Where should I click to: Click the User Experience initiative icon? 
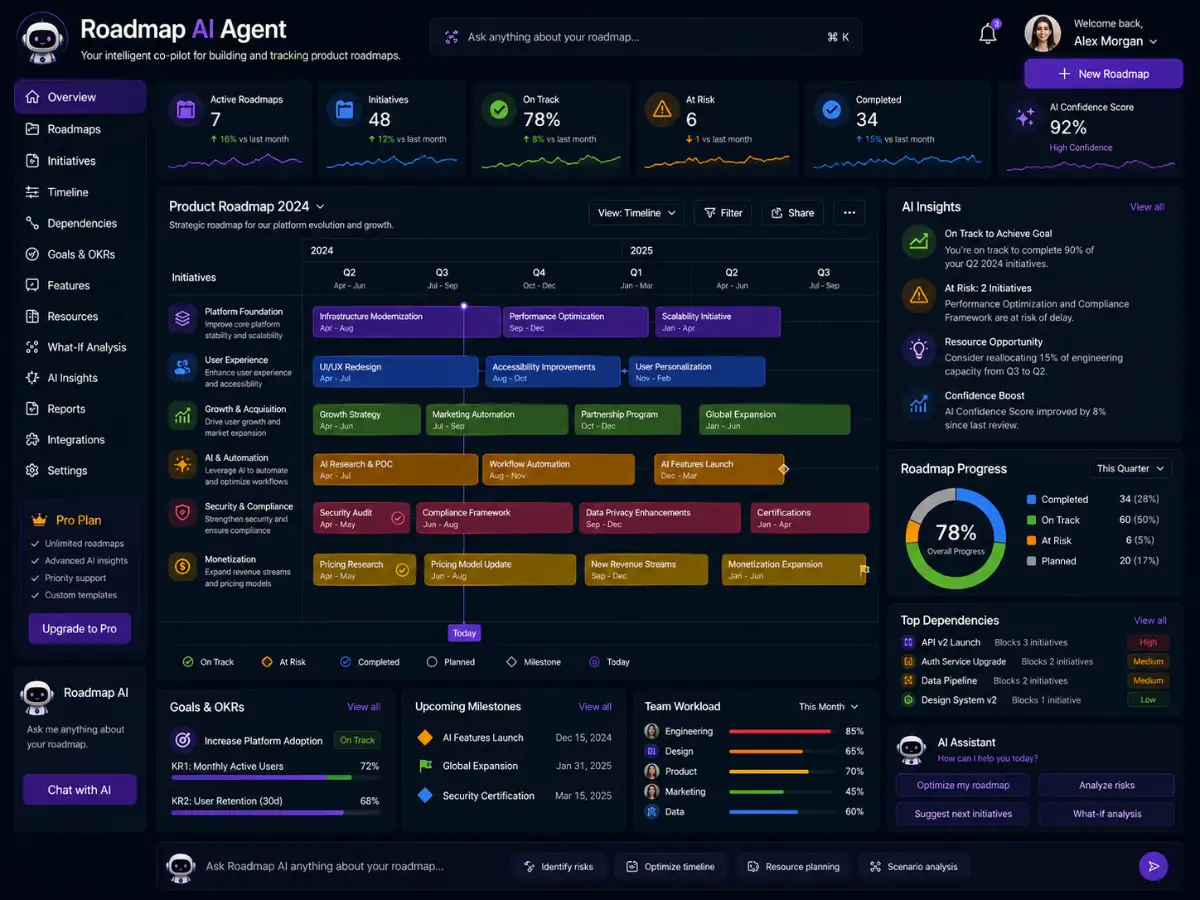coord(182,367)
